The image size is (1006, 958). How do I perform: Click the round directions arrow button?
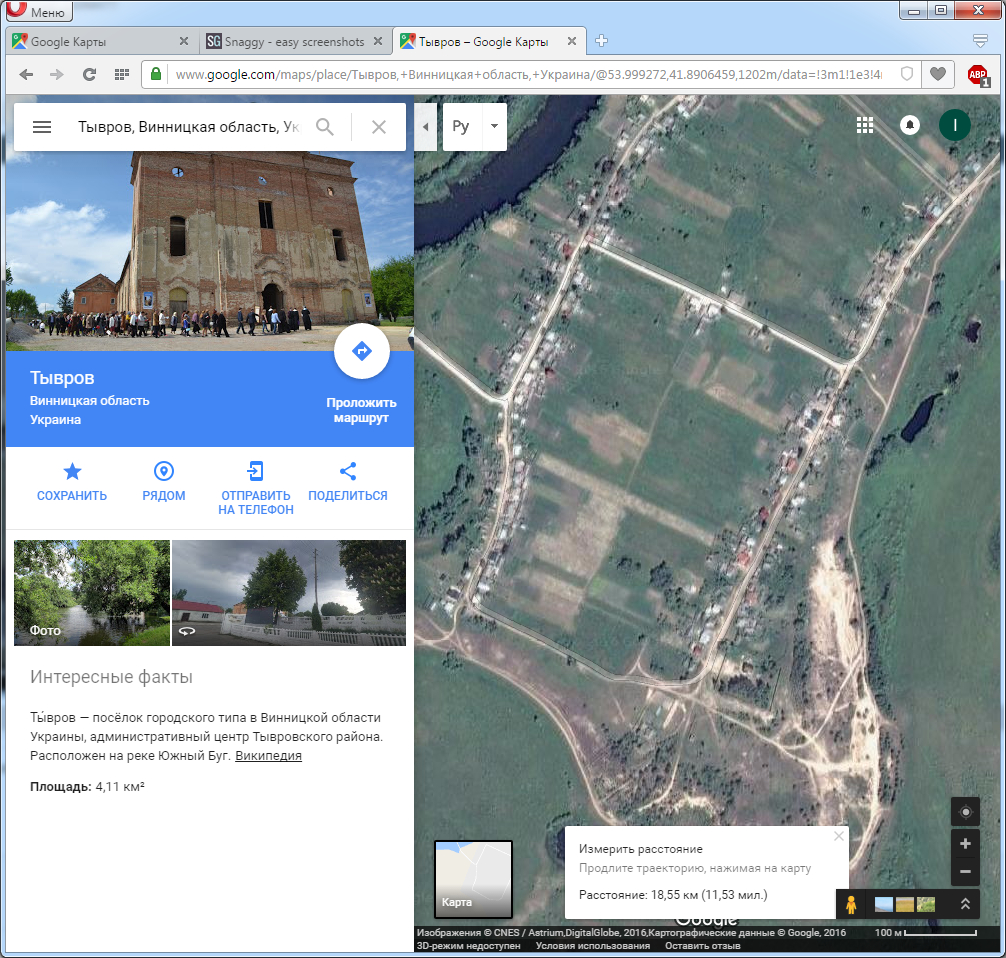pyautogui.click(x=362, y=351)
